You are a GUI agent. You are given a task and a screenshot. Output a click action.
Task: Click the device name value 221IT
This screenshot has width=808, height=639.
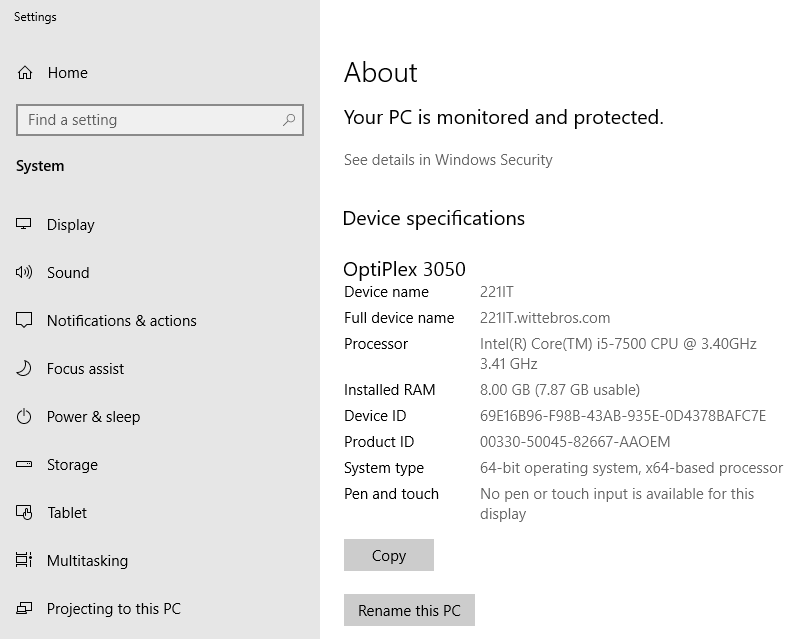[496, 292]
